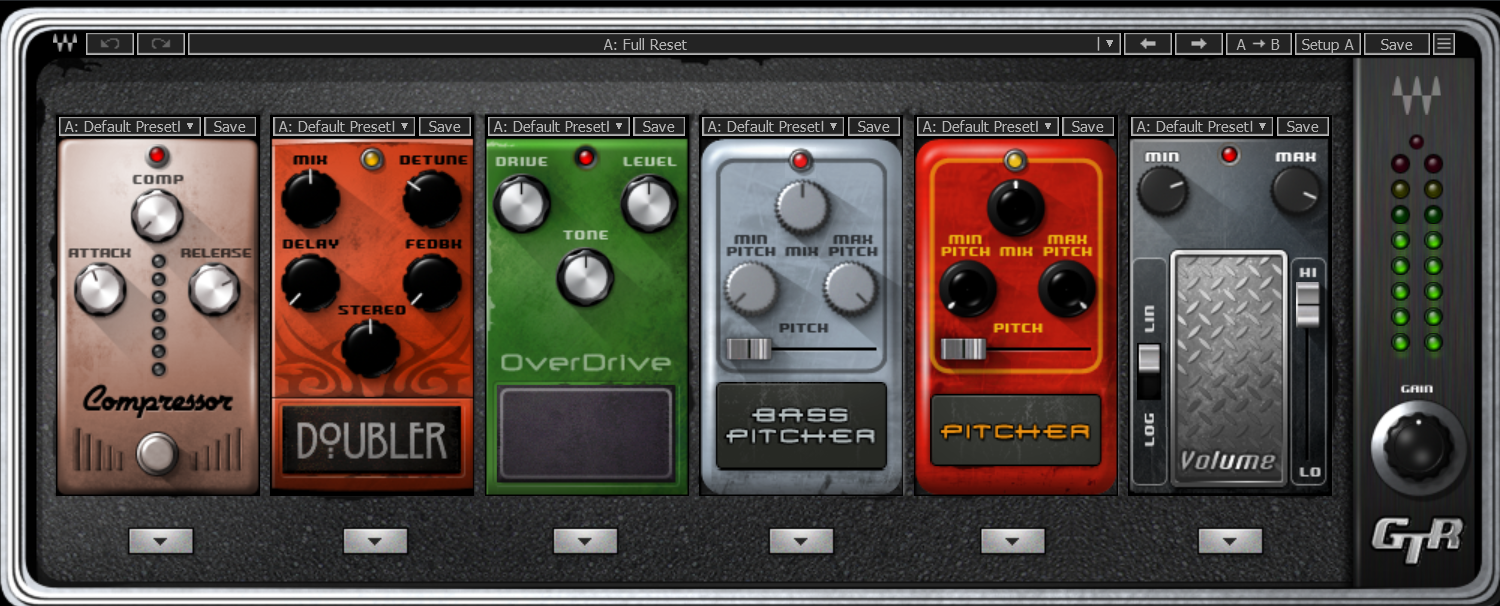
Task: Flip the LIN/LOG switch on Volume pedal
Action: [x=1149, y=371]
